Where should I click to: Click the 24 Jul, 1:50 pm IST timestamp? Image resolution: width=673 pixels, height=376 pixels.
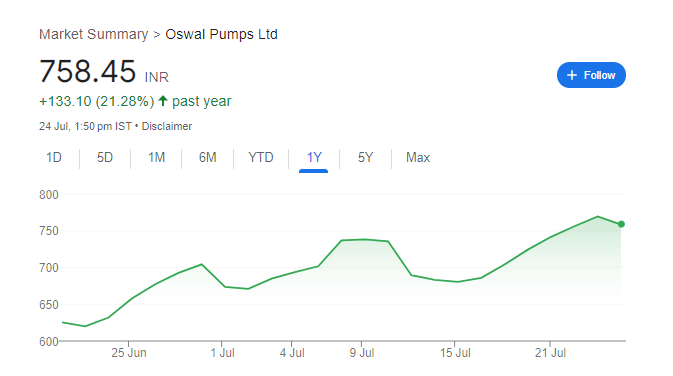click(85, 126)
